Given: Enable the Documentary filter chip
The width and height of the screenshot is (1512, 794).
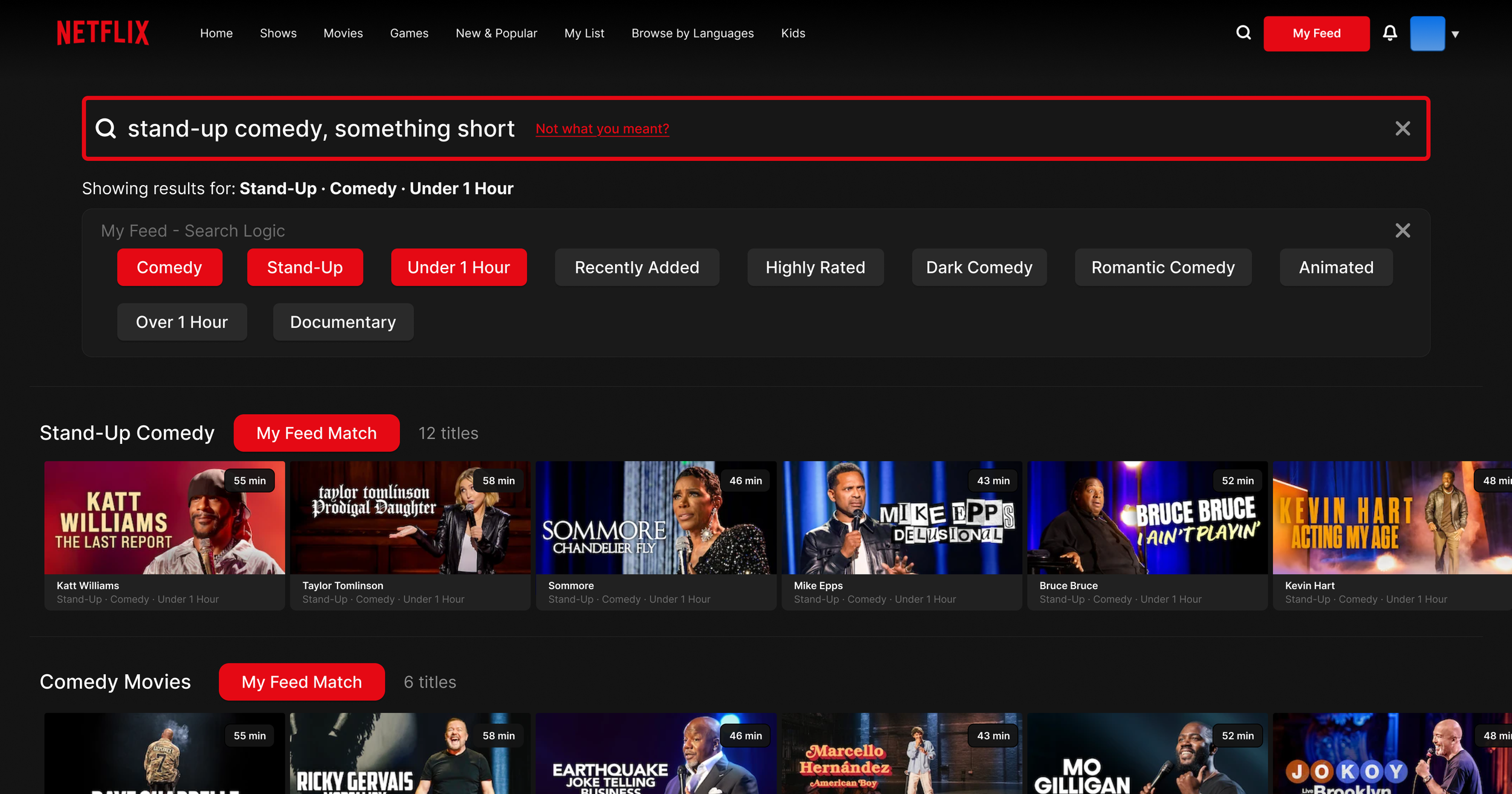Looking at the screenshot, I should tap(343, 322).
